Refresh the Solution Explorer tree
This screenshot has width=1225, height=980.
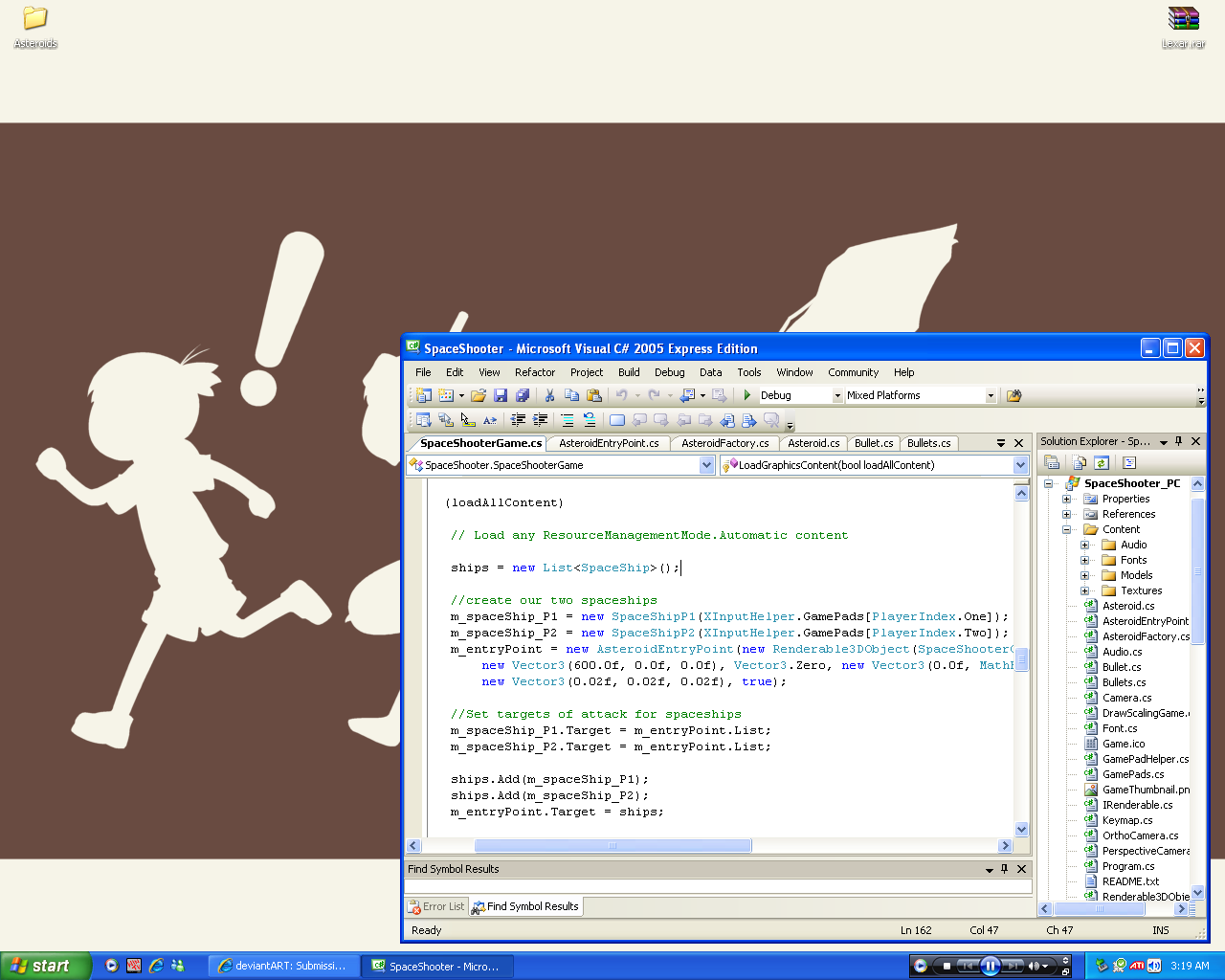click(1102, 463)
